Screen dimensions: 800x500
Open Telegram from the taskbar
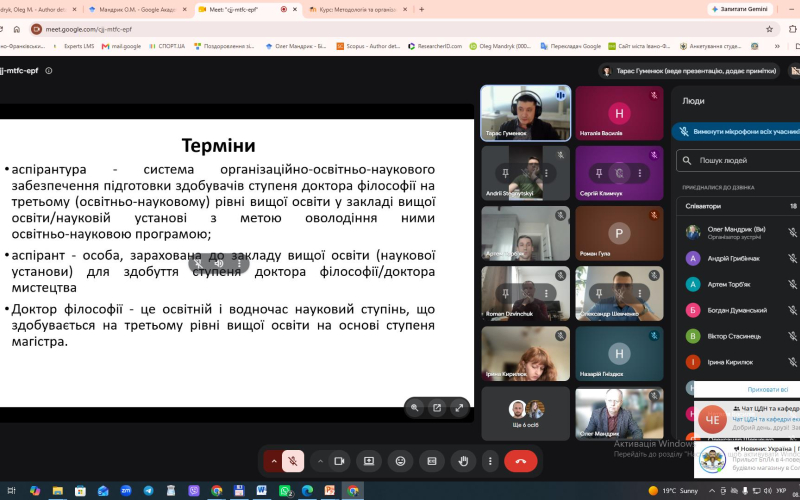148,491
